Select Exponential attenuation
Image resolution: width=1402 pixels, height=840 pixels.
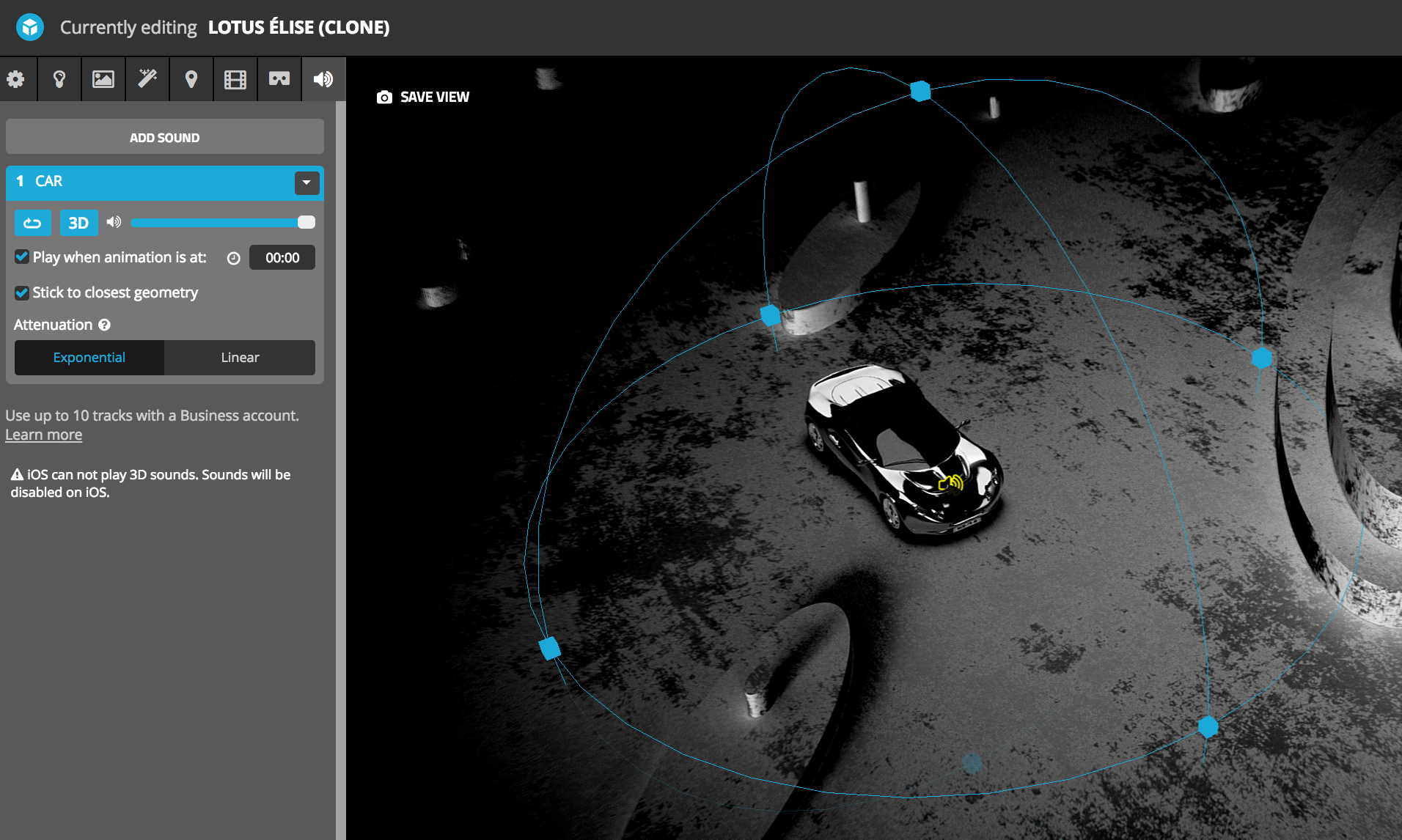pos(89,358)
